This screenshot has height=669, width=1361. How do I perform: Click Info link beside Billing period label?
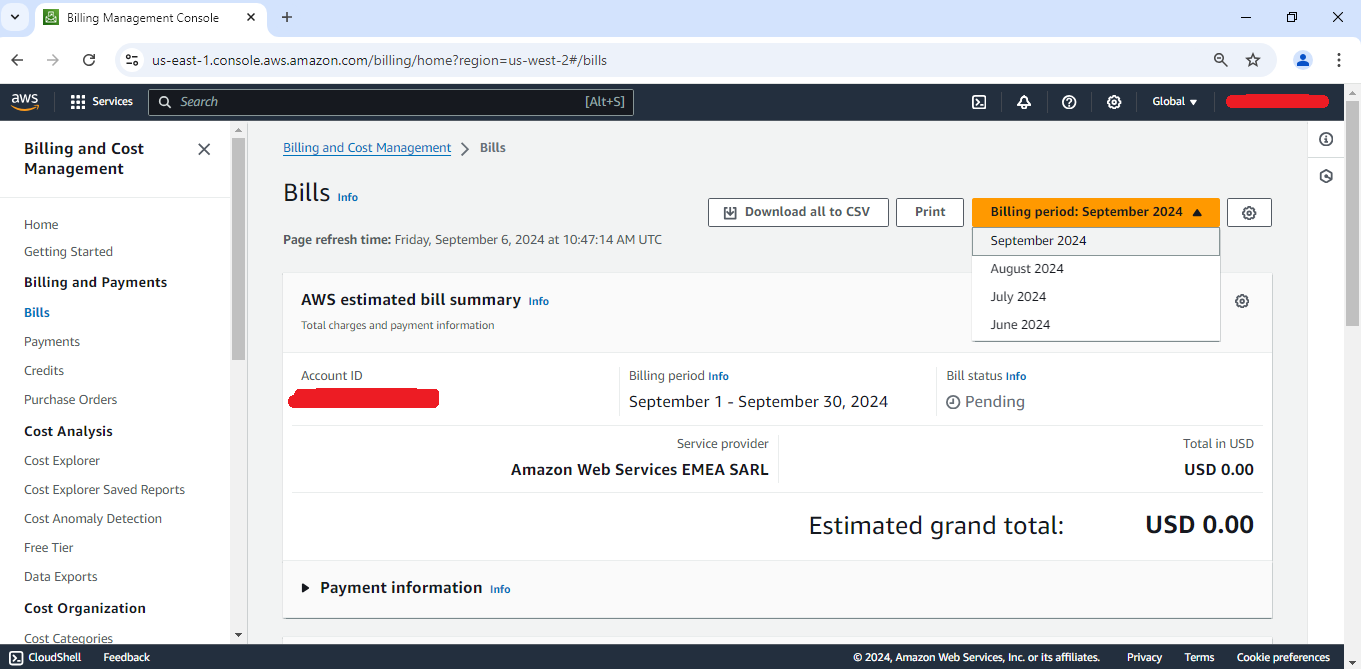point(718,376)
